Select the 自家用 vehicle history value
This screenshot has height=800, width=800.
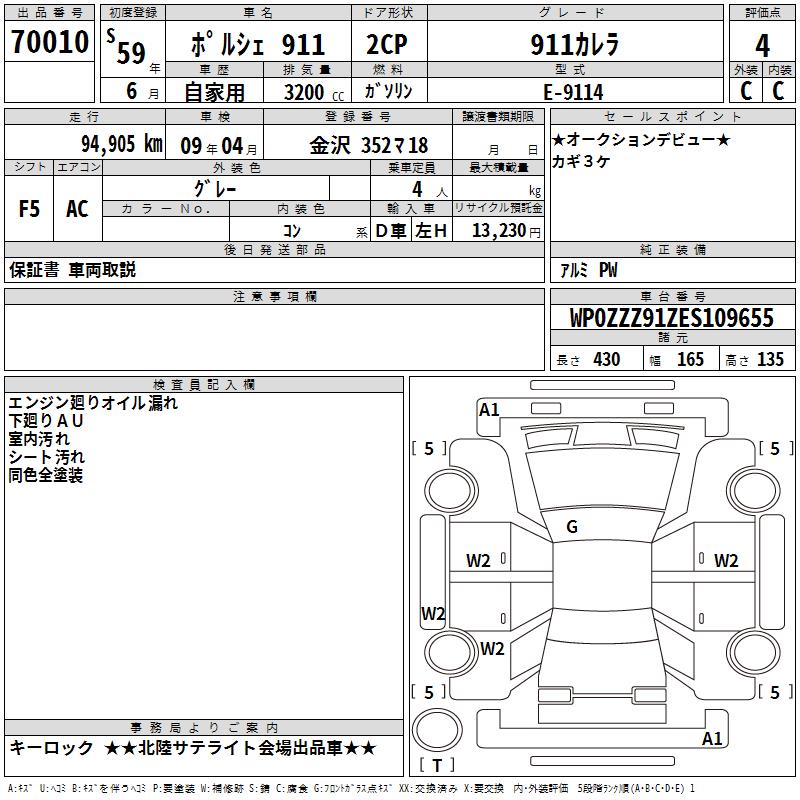tap(214, 92)
